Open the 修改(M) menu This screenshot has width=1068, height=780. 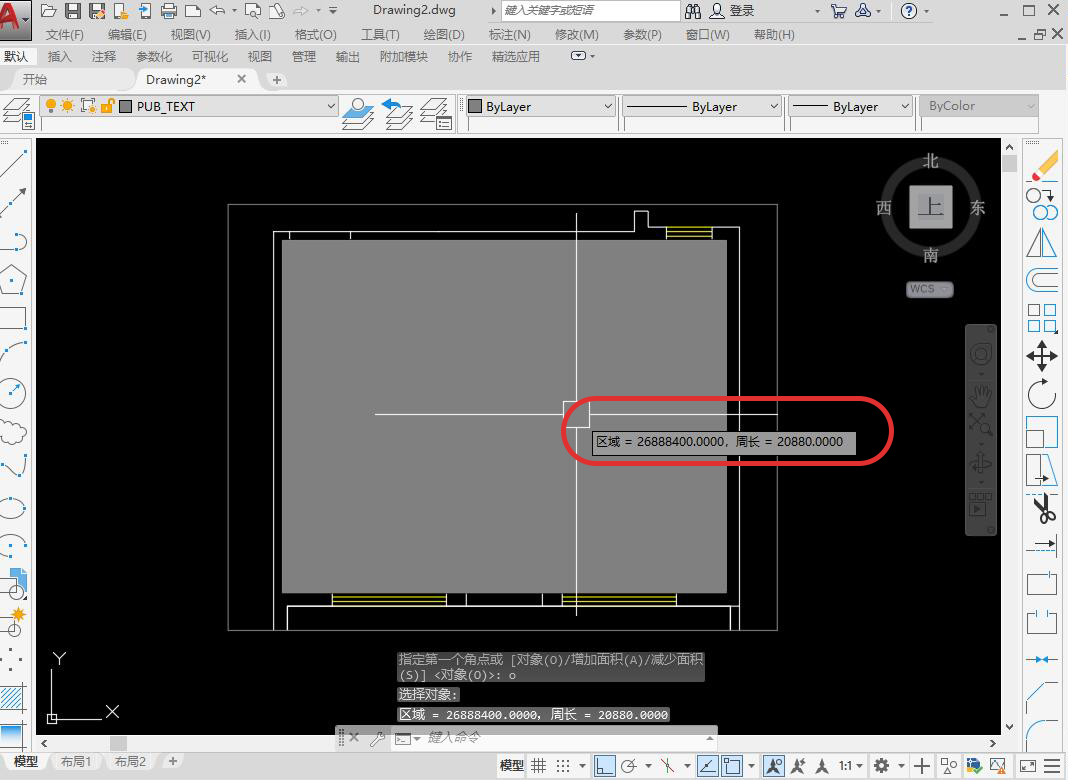[x=576, y=35]
